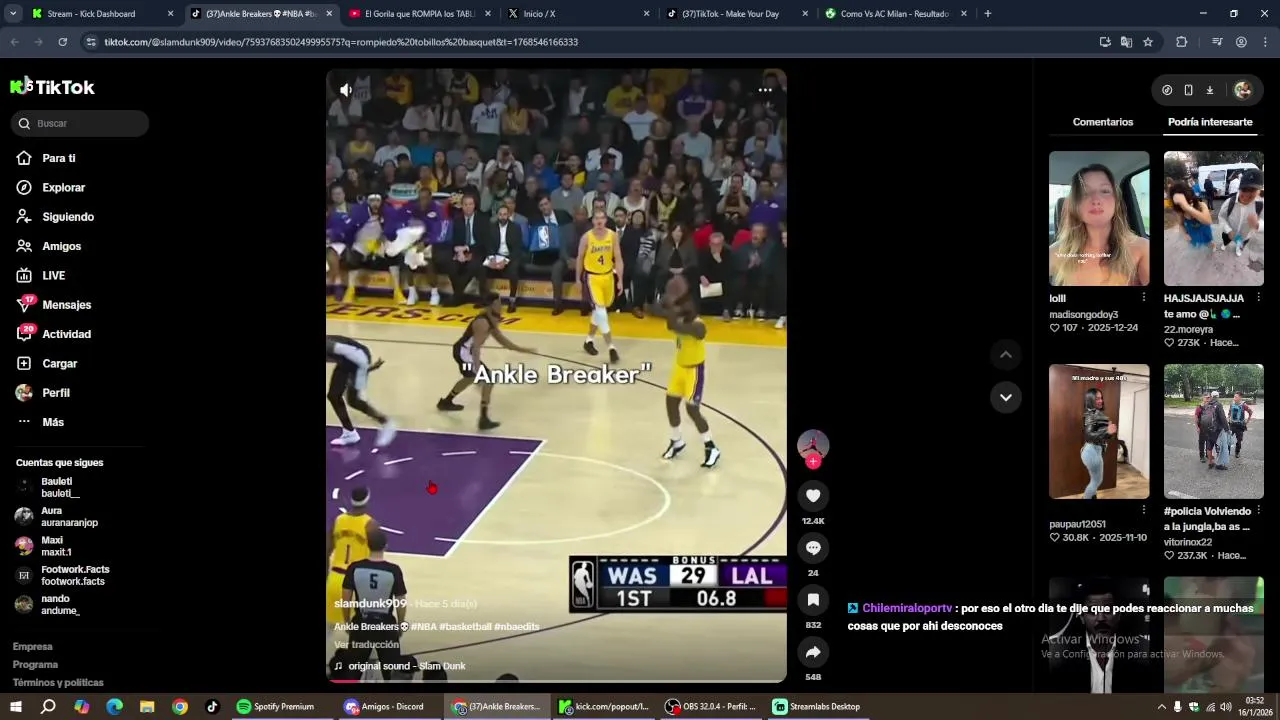Screen dimensions: 1280x720
Task: Open options for the HAJSJAJSJAJJA recommended video
Action: pos(1259,298)
